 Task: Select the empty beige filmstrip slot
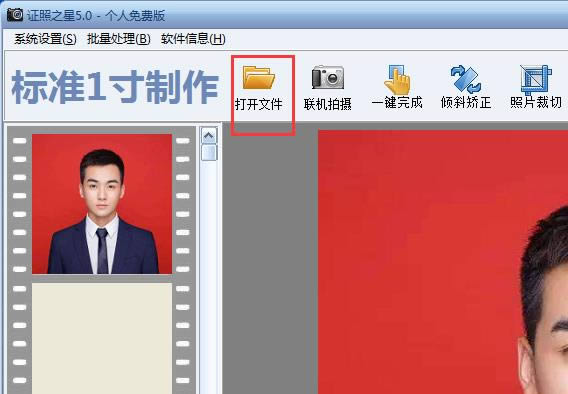pyautogui.click(x=102, y=338)
